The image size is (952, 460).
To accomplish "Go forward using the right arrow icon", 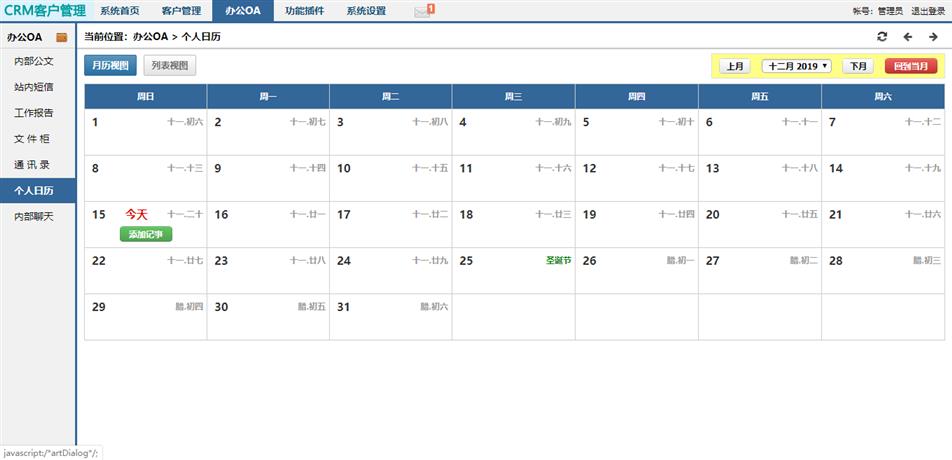I will tap(933, 37).
